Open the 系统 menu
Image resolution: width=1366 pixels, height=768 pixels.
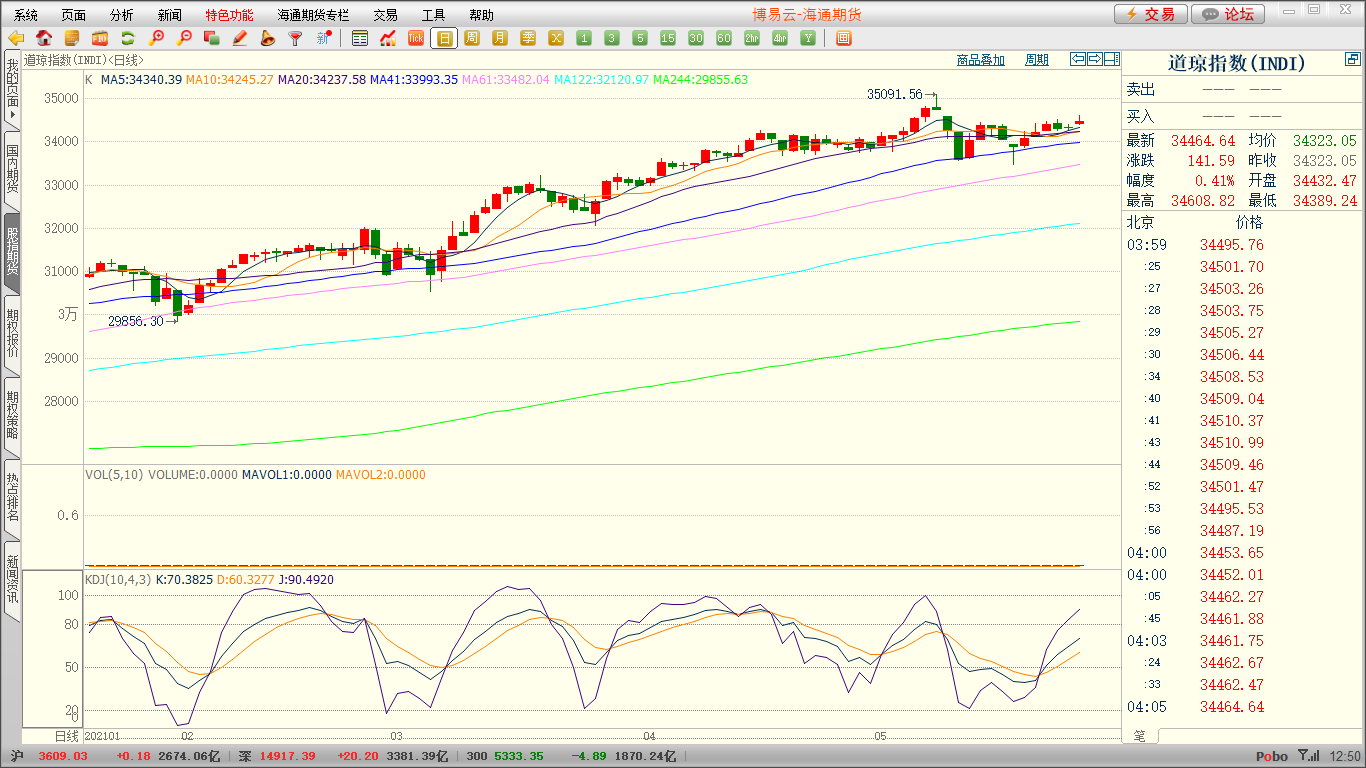26,15
